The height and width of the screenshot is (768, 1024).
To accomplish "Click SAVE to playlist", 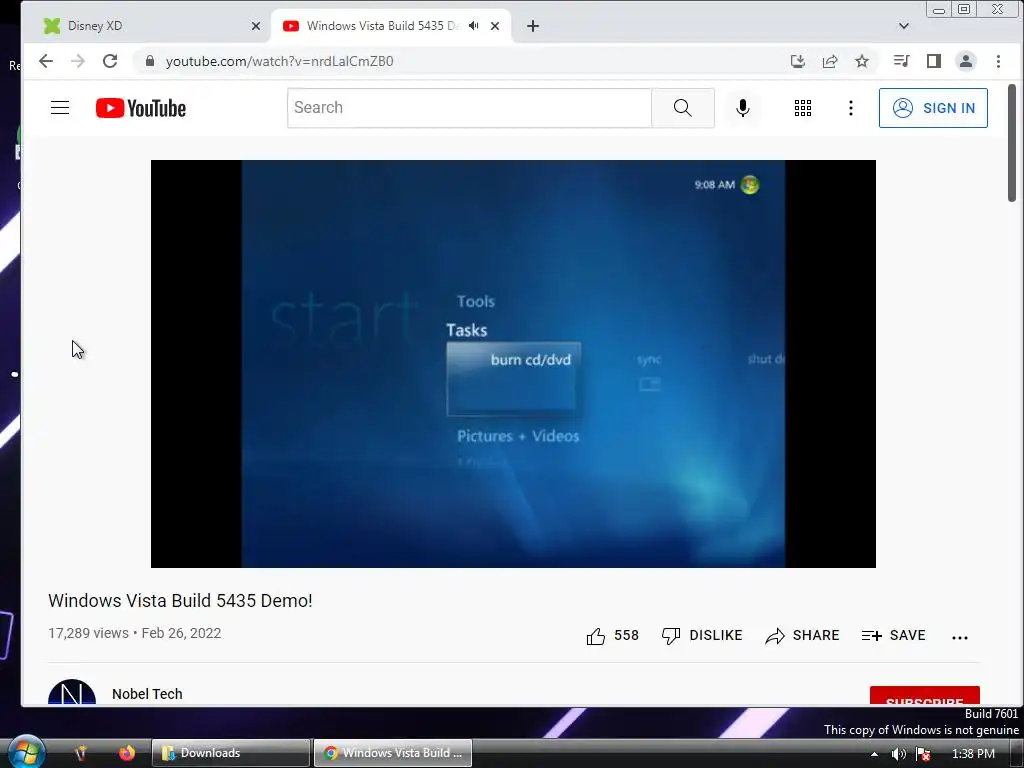I will [893, 635].
